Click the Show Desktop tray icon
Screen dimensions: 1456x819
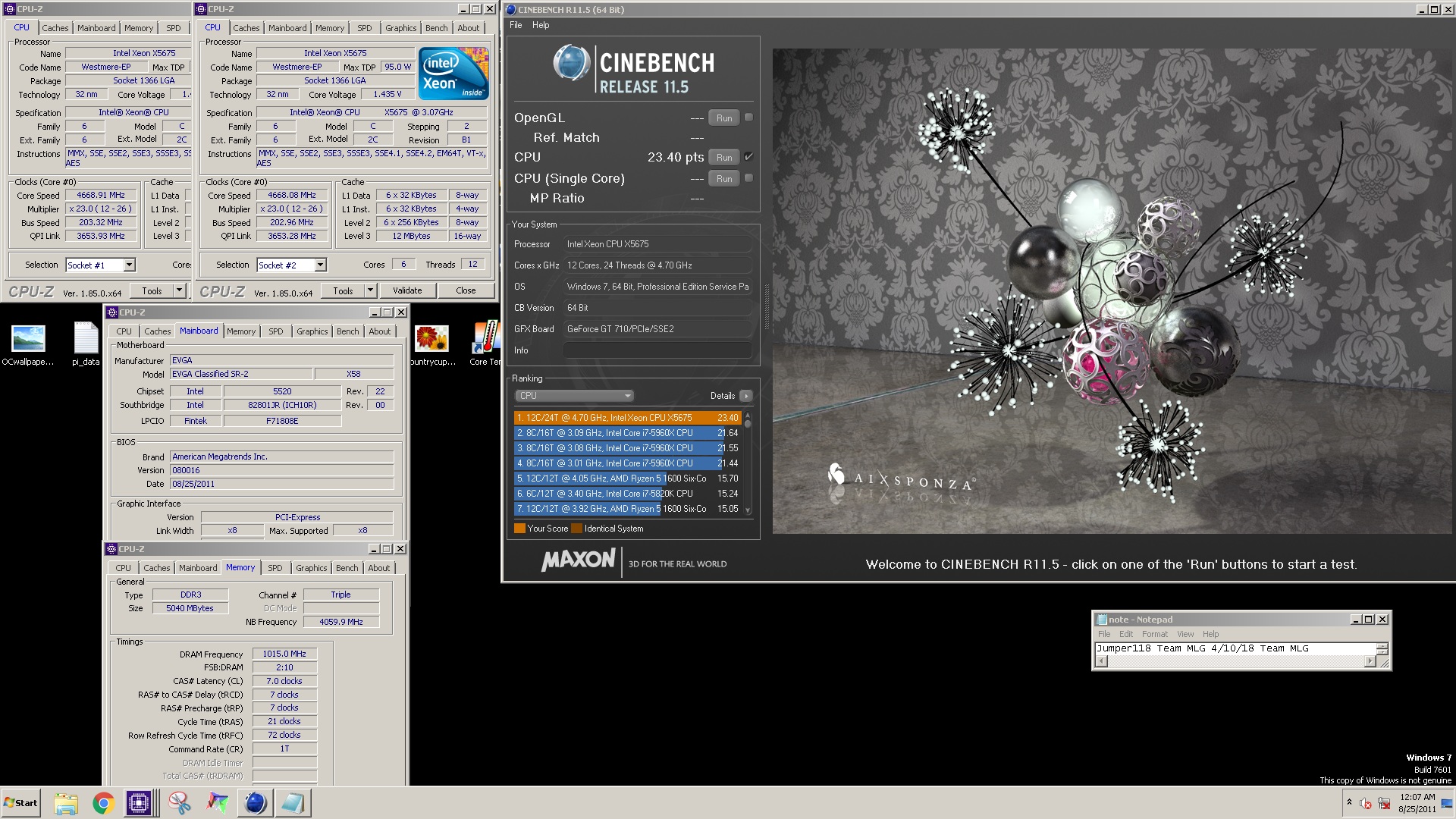pos(1447,803)
